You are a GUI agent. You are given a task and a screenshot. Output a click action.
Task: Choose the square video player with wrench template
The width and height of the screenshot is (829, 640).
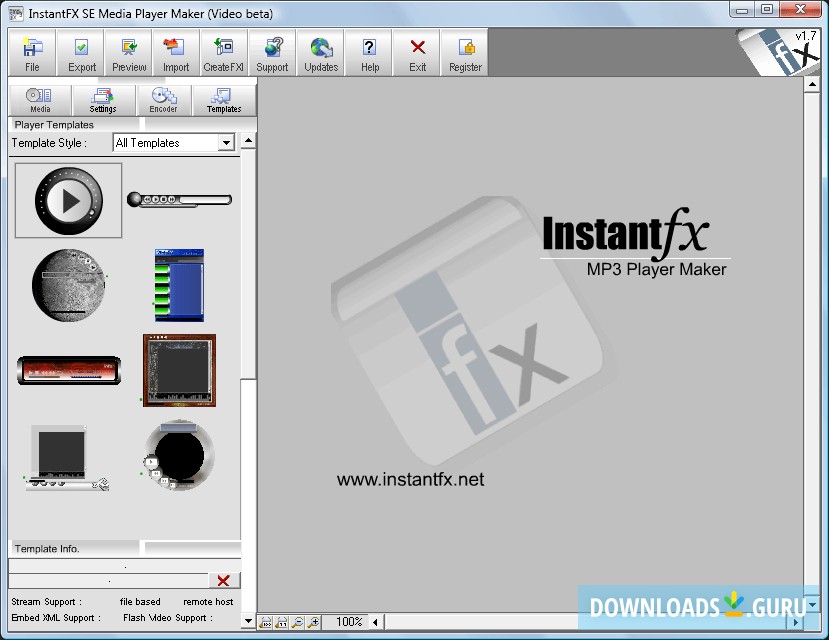(67, 457)
